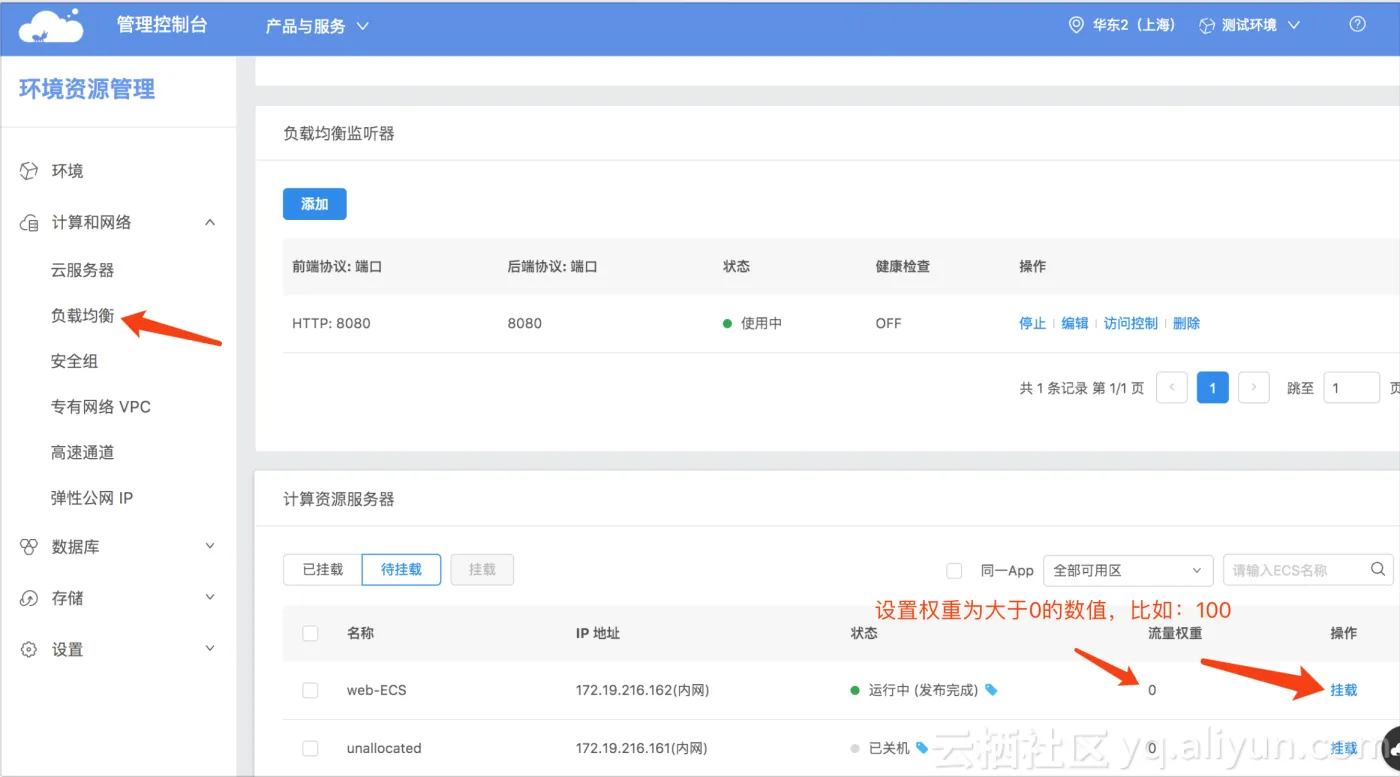The image size is (1400, 777).
Task: Click the 环境 cube icon in sidebar
Action: click(29, 171)
